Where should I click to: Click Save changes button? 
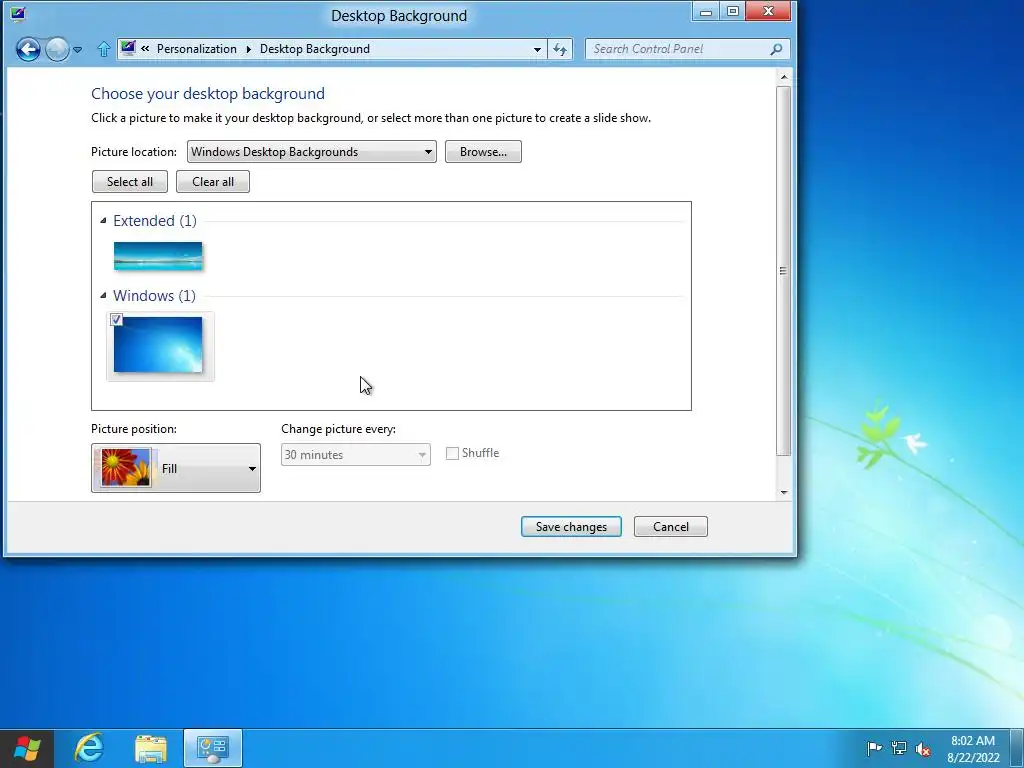571,527
